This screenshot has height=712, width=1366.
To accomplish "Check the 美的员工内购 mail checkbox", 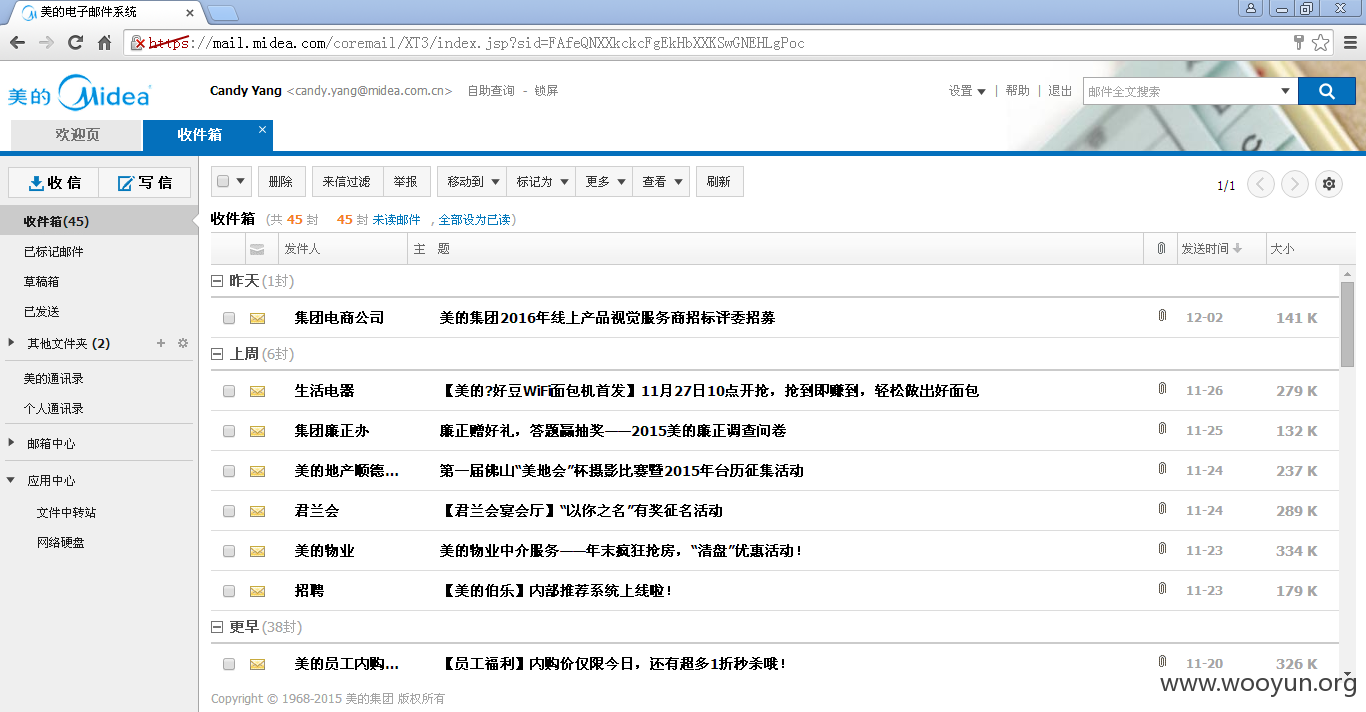I will pos(229,664).
